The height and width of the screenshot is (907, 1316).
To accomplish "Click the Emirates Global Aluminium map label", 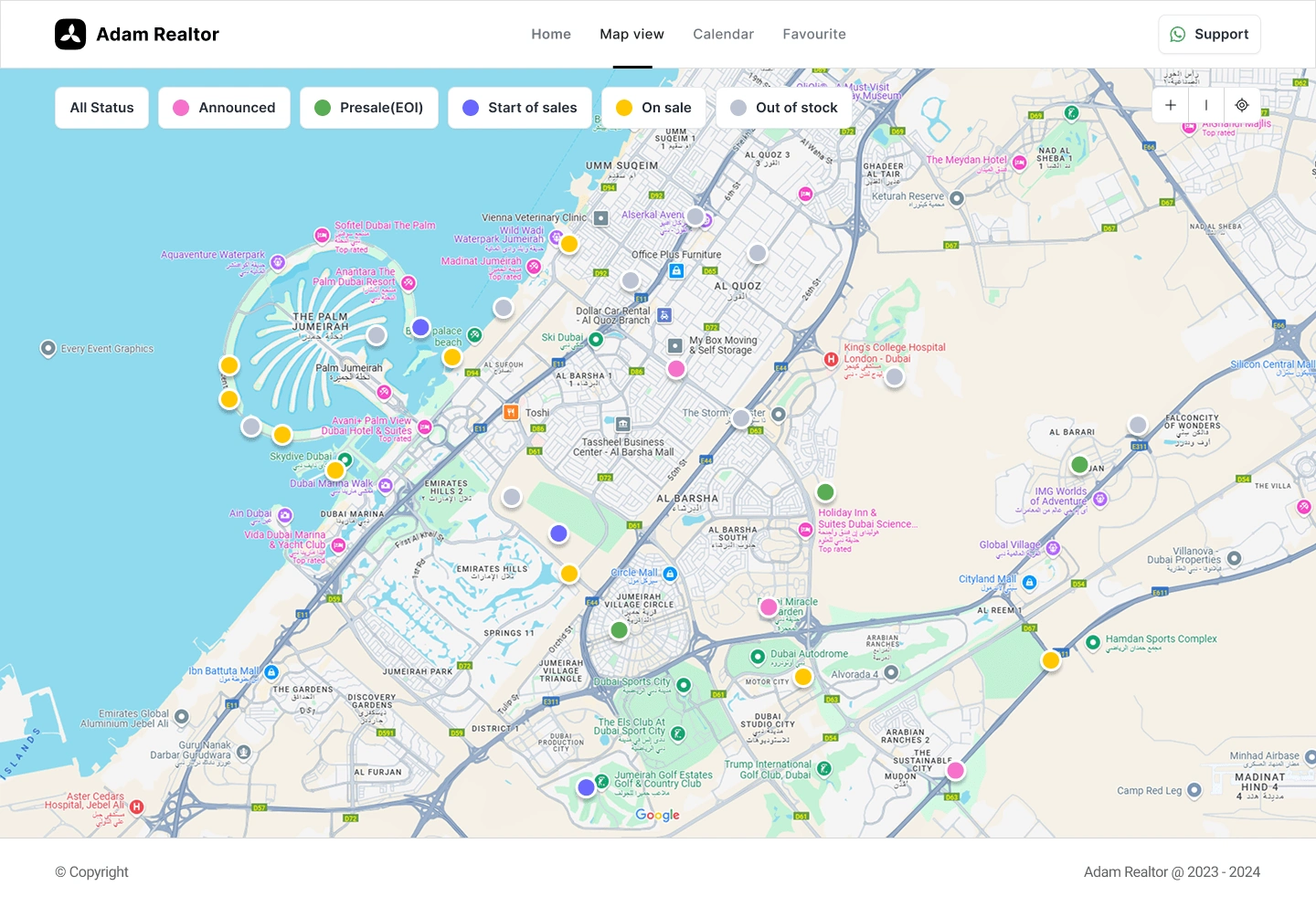I will coord(124,719).
